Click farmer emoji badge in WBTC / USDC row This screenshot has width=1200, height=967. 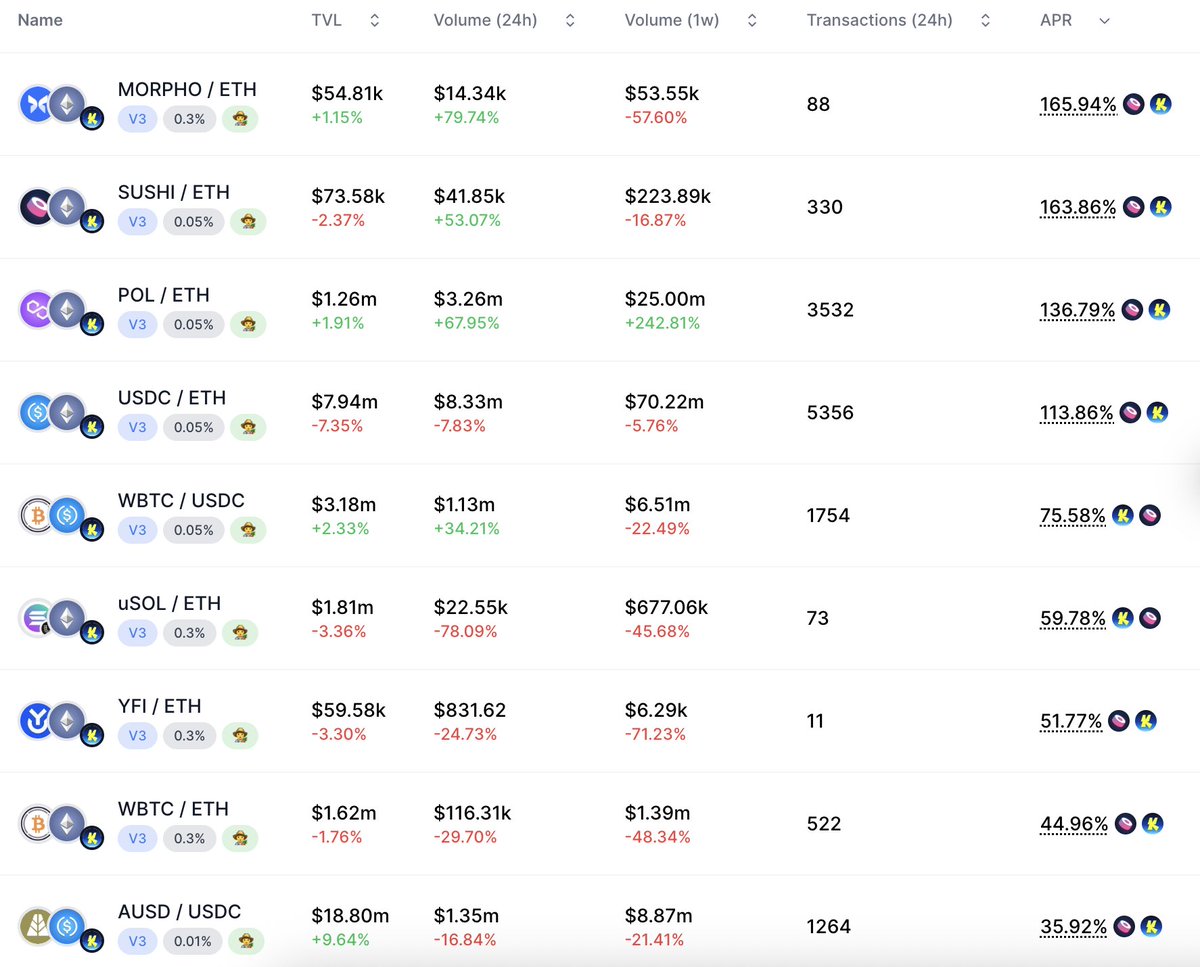pos(248,530)
